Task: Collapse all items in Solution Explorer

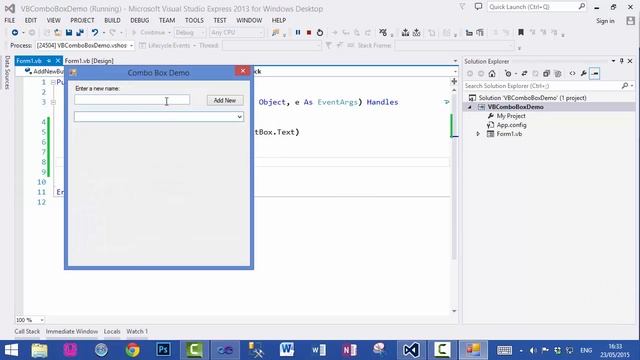Action: coord(547,73)
